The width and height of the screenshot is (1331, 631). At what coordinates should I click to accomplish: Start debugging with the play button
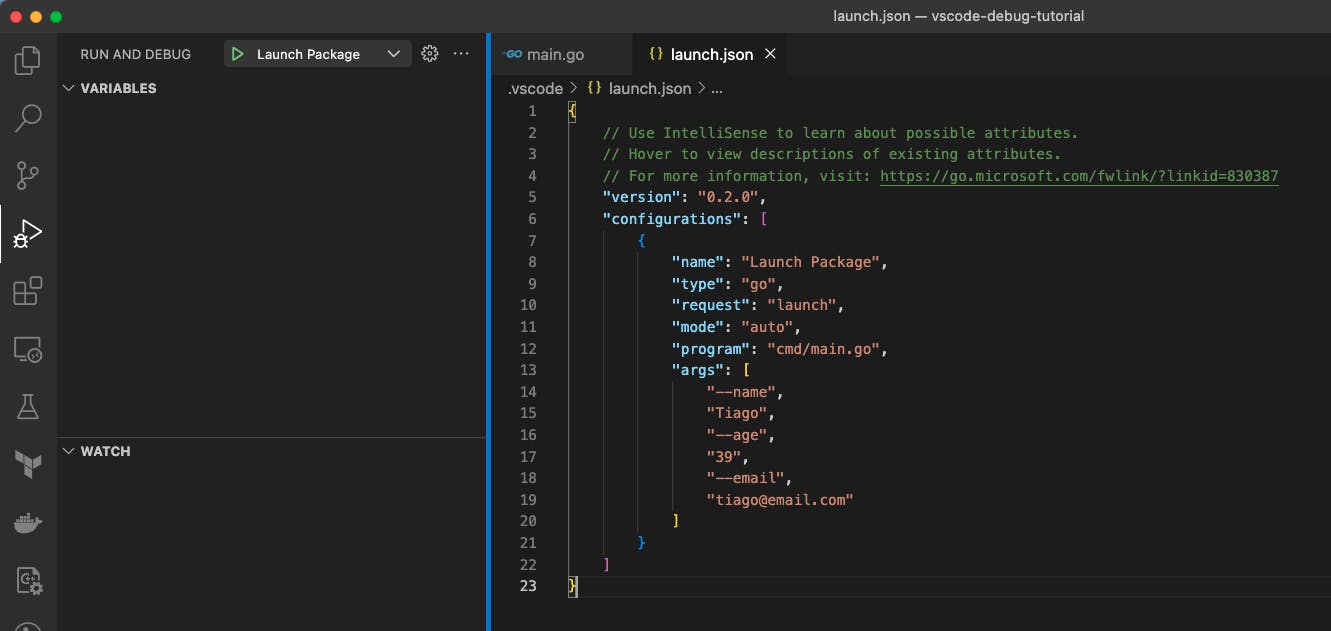pos(237,53)
